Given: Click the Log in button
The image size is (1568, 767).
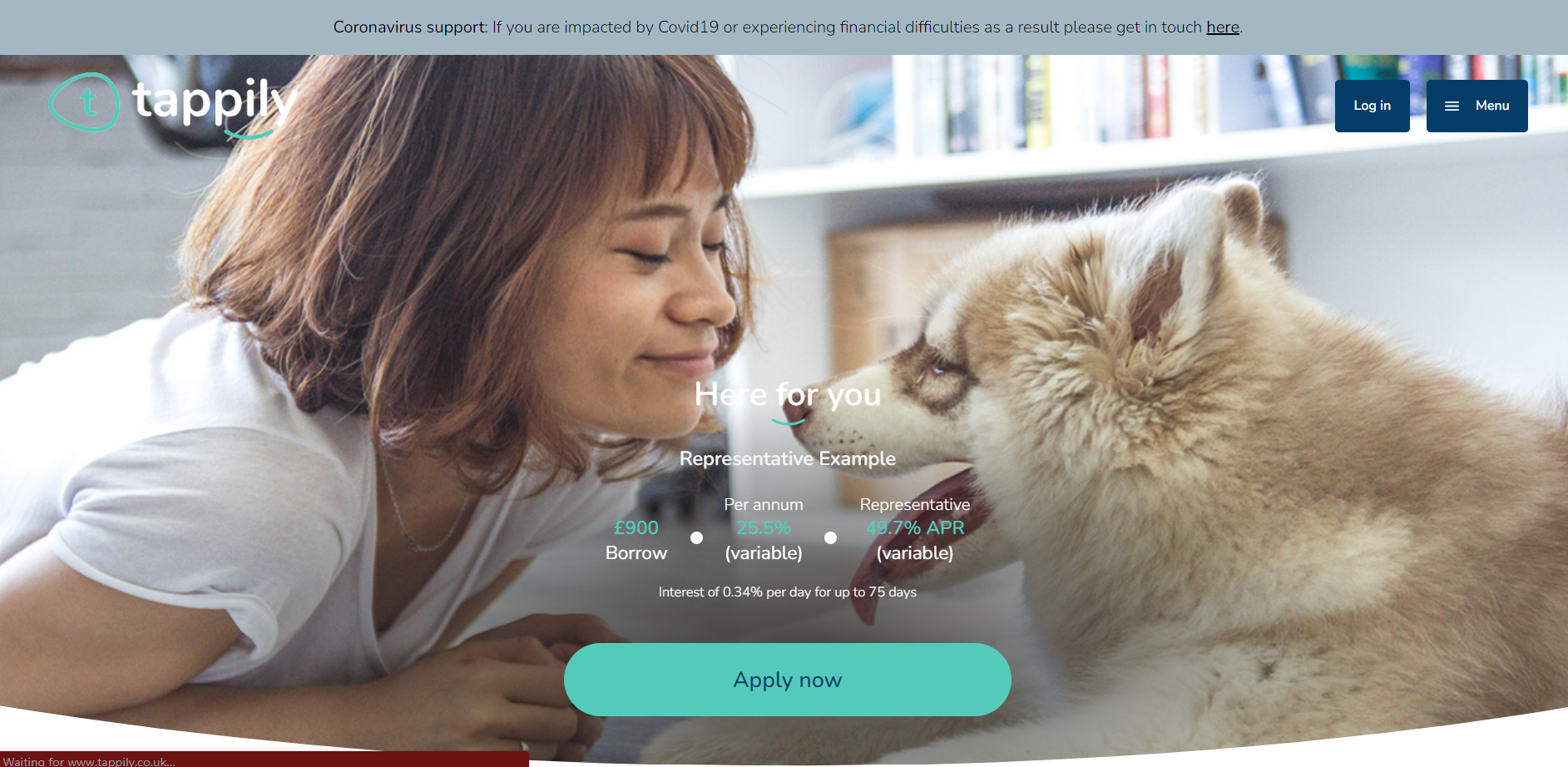Looking at the screenshot, I should 1372,106.
